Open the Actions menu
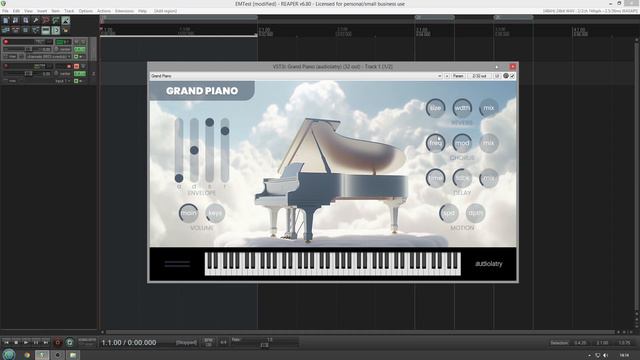The width and height of the screenshot is (640, 360). pos(104,11)
